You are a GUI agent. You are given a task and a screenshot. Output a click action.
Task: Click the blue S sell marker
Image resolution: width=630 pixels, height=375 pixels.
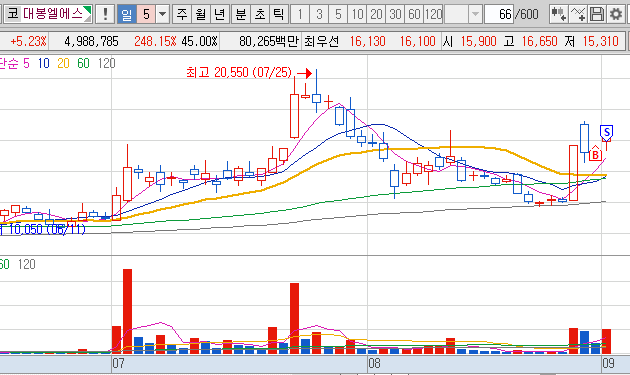[x=607, y=132]
